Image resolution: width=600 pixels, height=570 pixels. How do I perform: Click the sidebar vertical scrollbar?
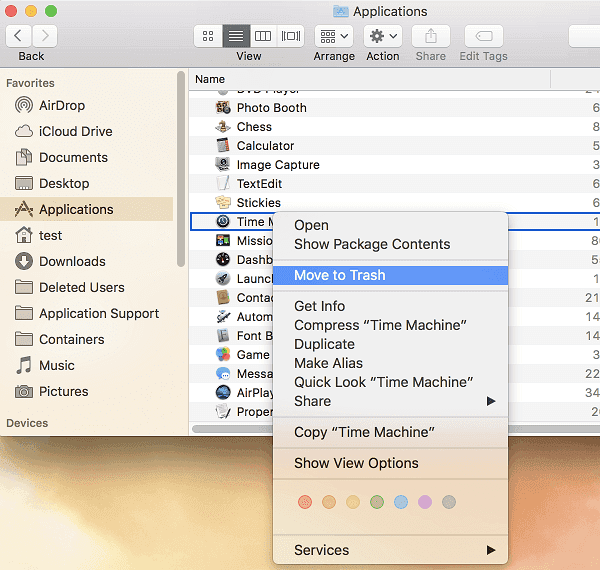pyautogui.click(x=181, y=169)
